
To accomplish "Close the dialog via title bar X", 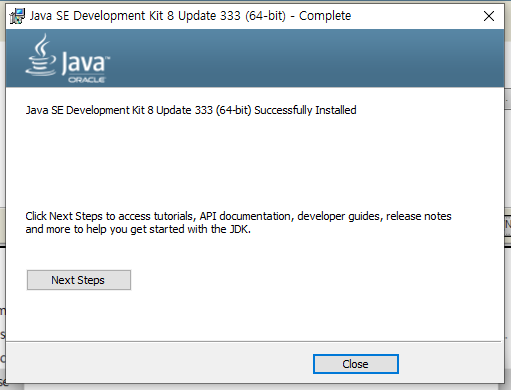I will pyautogui.click(x=489, y=16).
